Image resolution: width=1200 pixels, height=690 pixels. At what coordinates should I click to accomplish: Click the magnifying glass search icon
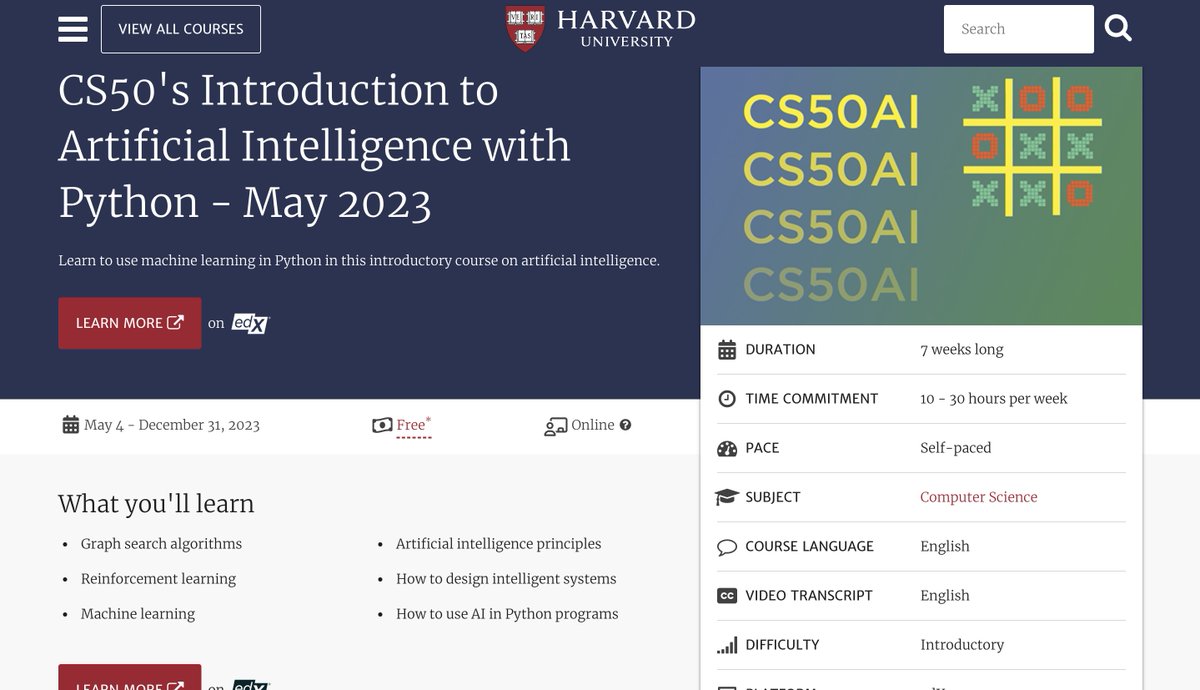click(x=1118, y=29)
